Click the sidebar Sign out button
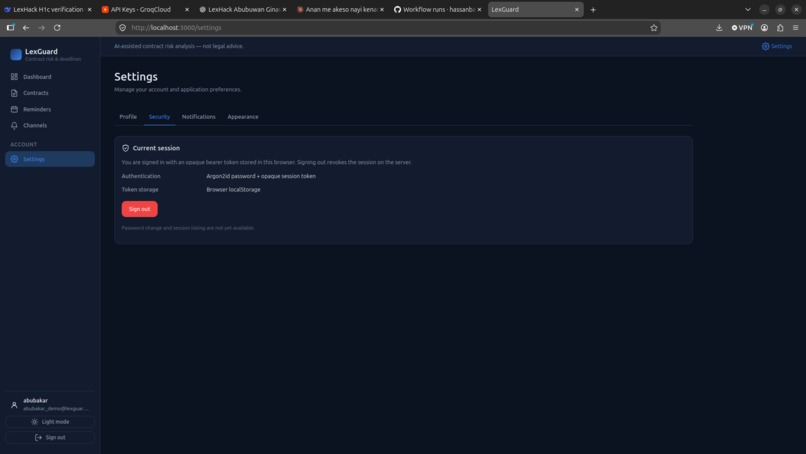This screenshot has width=806, height=454. 50,438
